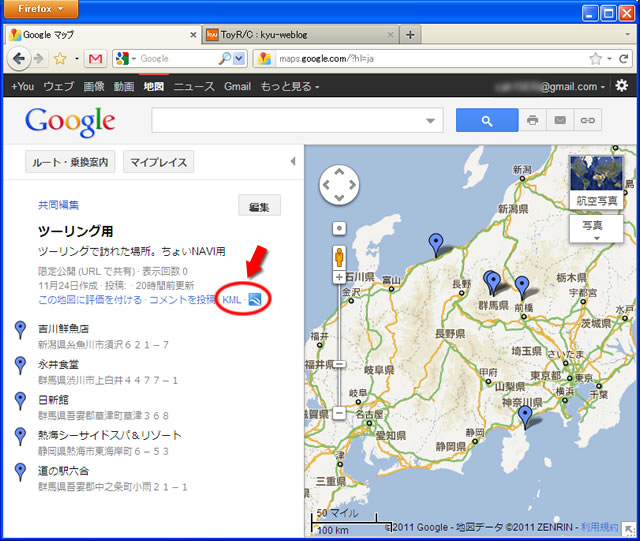This screenshot has width=640, height=541.
Task: Click the zoom slider handle on the map
Action: [x=339, y=364]
